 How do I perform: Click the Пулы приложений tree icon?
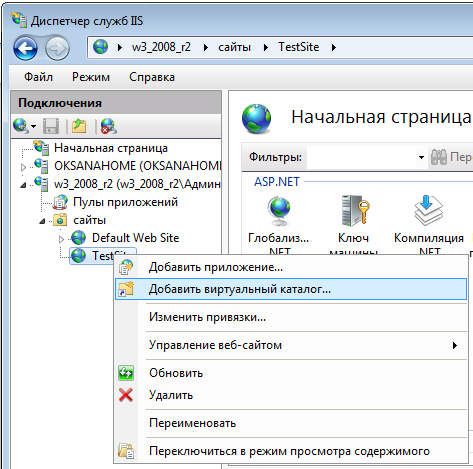coord(60,202)
